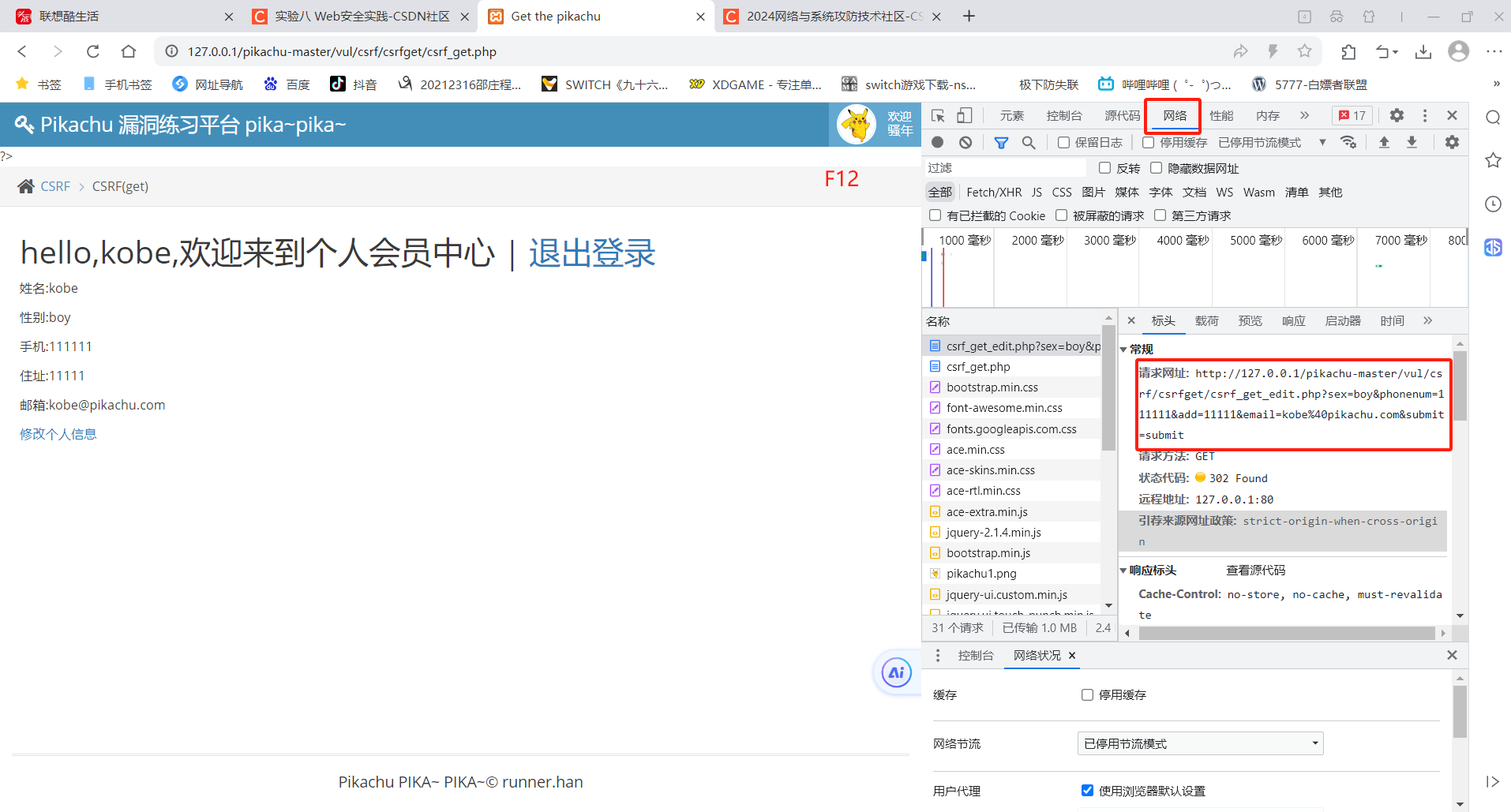
Task: Uncheck 使用浏览器默认设置 checkbox
Action: tap(1087, 791)
